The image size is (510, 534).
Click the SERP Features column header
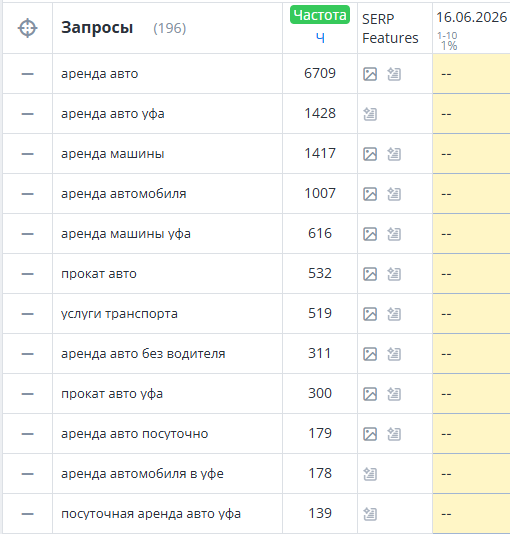(x=390, y=29)
